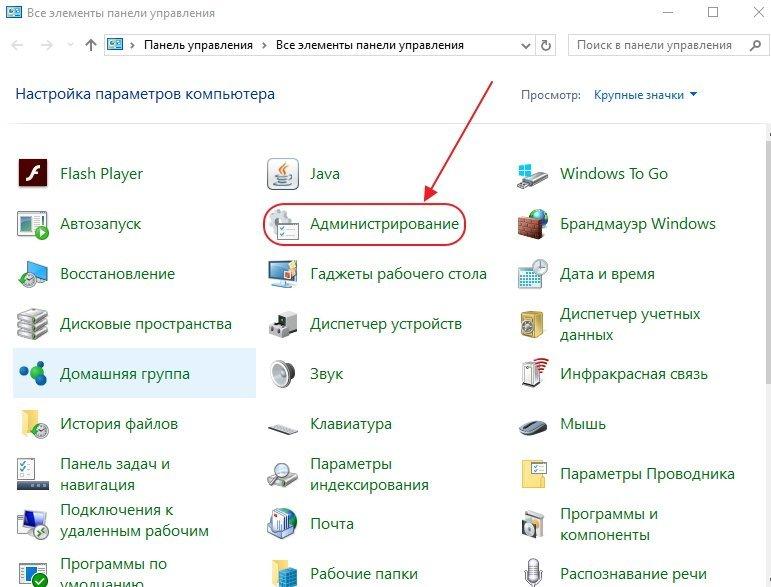Screen dimensions: 771x587
Task: Open the Восстановление icon
Action: pyautogui.click(x=33, y=274)
